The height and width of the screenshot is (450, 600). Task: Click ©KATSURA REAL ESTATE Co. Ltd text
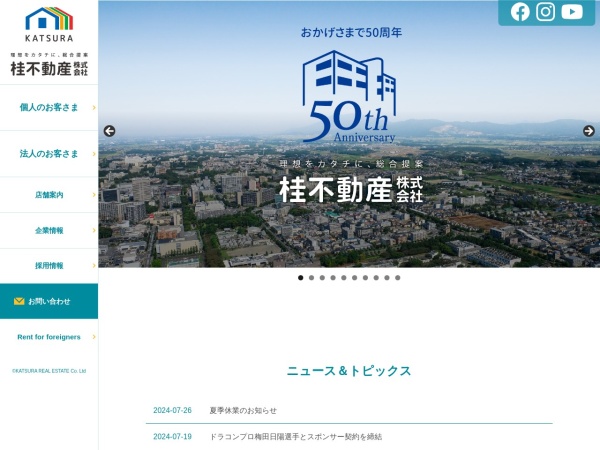(49, 371)
